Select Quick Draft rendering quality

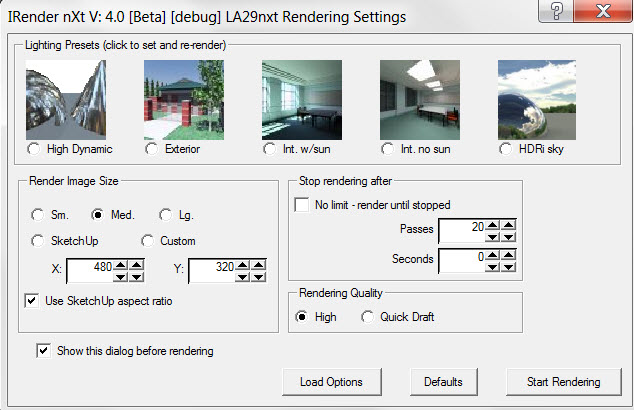tap(367, 317)
